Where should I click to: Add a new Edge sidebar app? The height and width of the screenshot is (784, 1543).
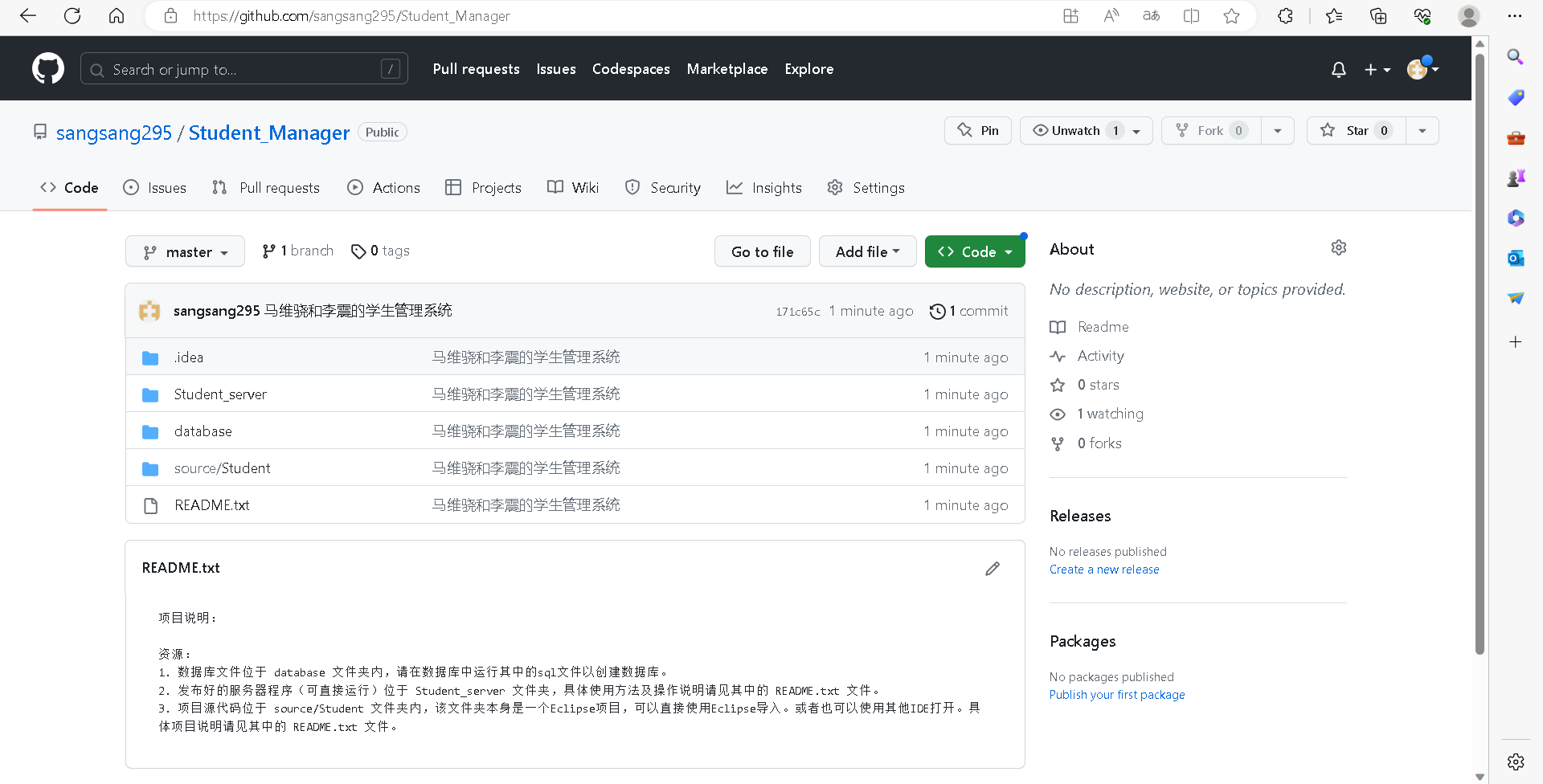(x=1516, y=342)
